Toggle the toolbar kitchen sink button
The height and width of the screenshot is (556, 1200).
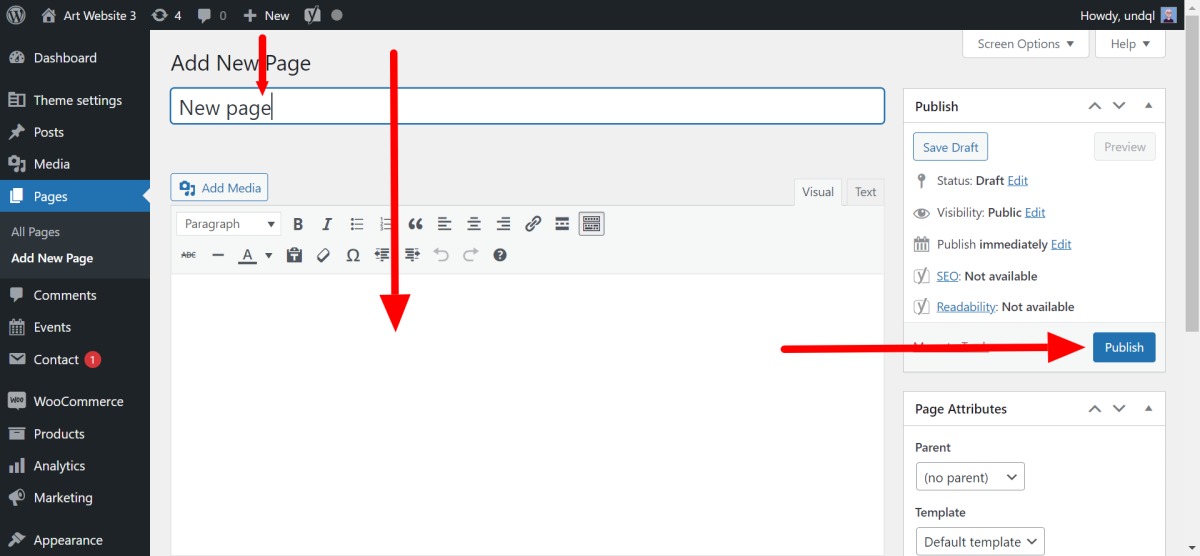(591, 224)
